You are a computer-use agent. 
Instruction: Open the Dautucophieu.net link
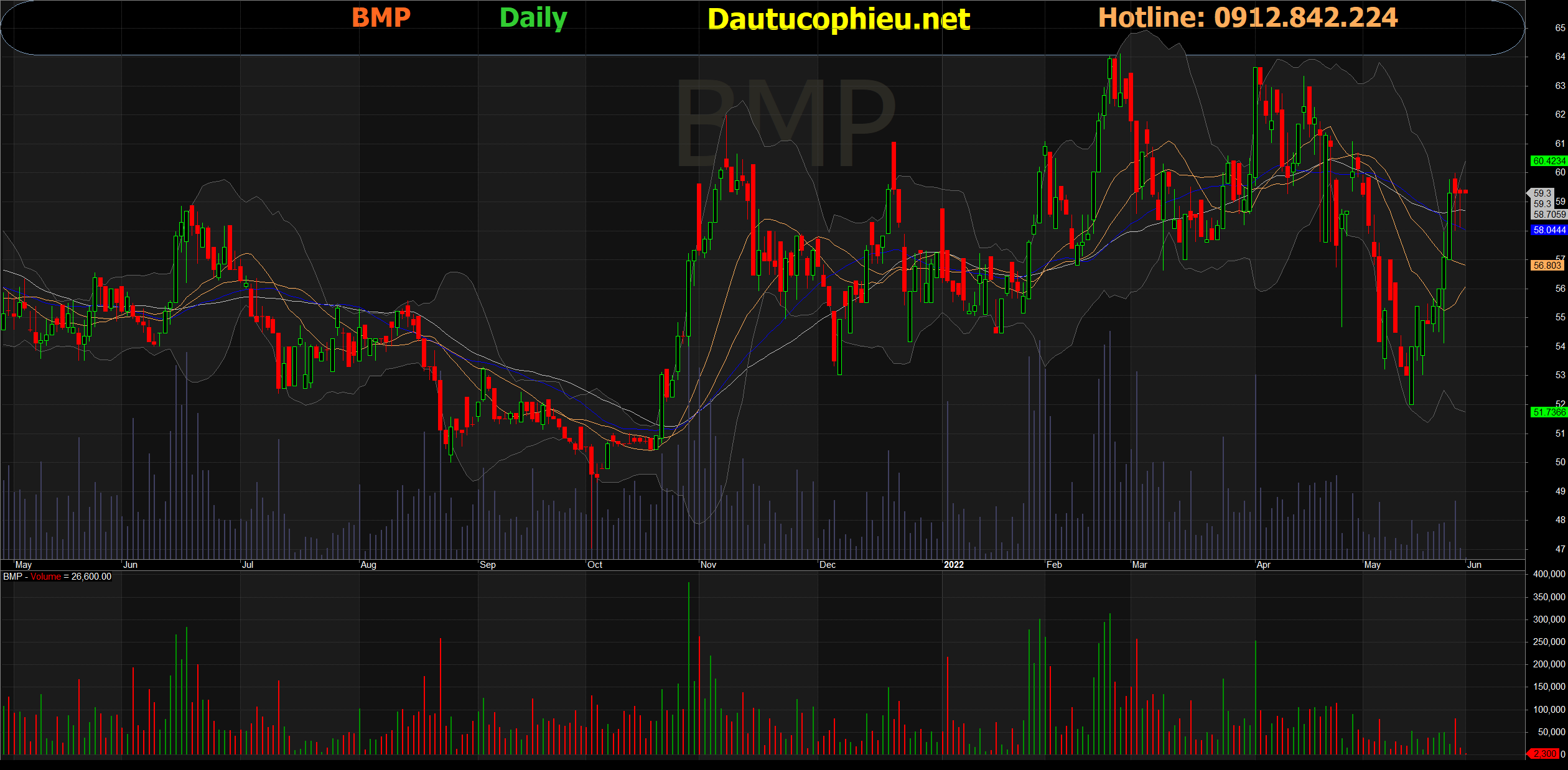coord(838,19)
